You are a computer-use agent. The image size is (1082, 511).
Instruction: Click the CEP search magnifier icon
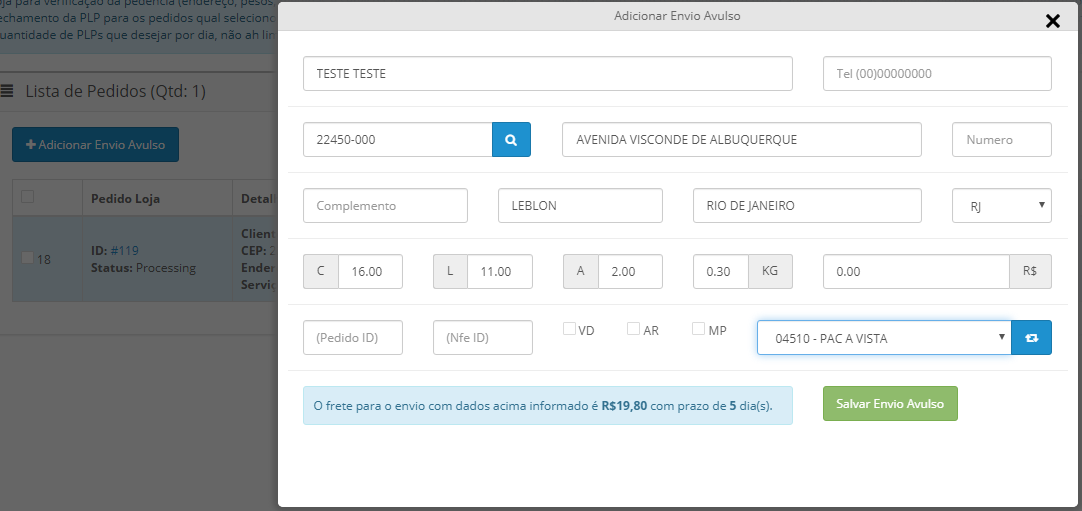pyautogui.click(x=511, y=140)
